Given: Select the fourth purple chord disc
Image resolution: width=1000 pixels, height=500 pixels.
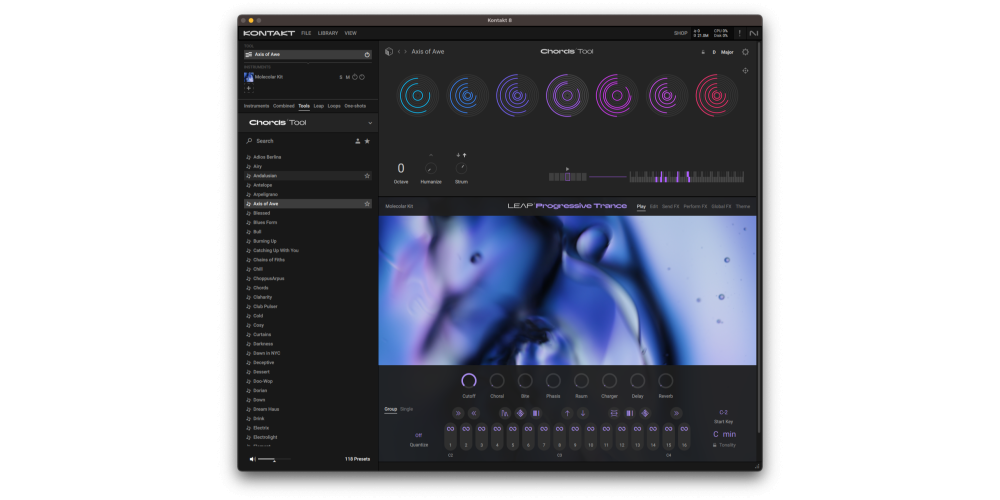Looking at the screenshot, I should 567,95.
